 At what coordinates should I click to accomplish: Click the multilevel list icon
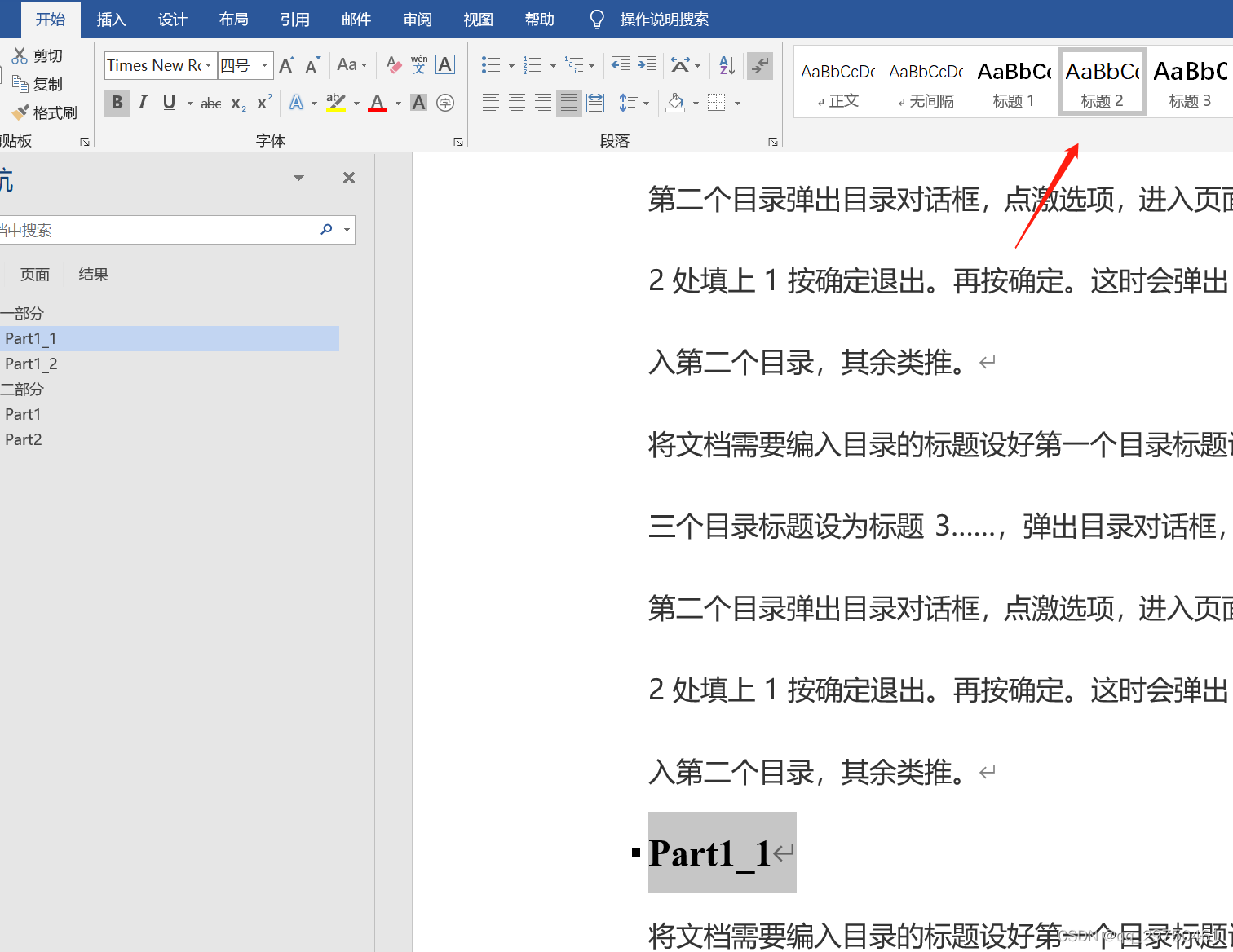pos(574,65)
